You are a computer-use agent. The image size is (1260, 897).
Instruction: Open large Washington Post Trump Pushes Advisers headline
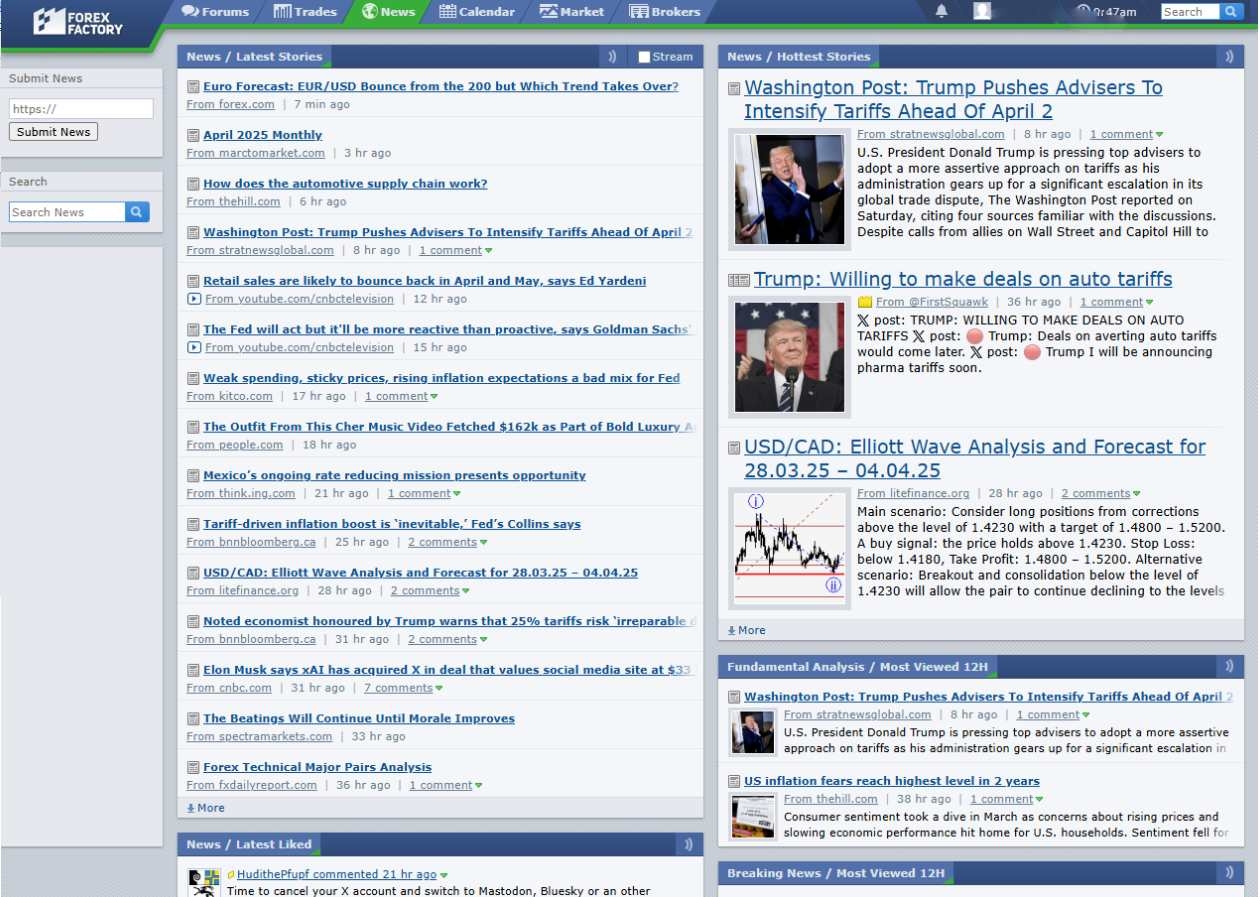click(x=953, y=99)
